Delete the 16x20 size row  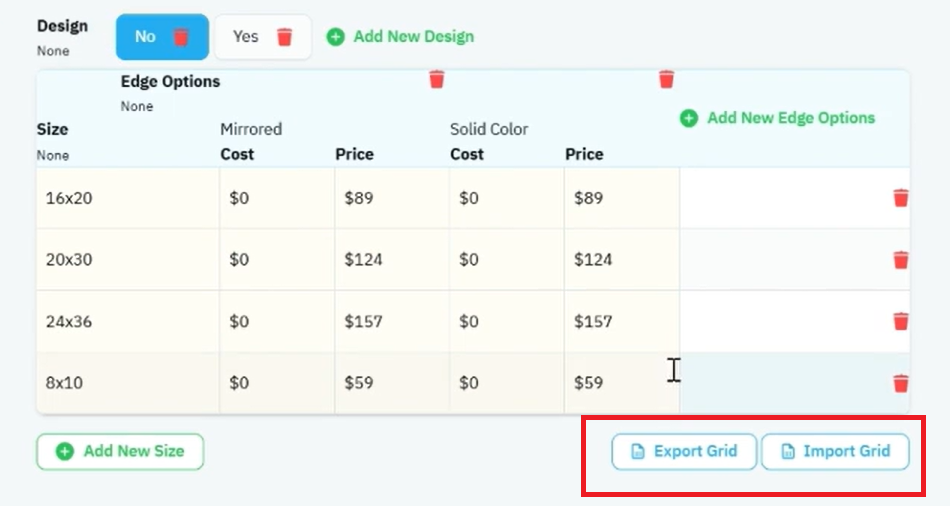click(901, 198)
